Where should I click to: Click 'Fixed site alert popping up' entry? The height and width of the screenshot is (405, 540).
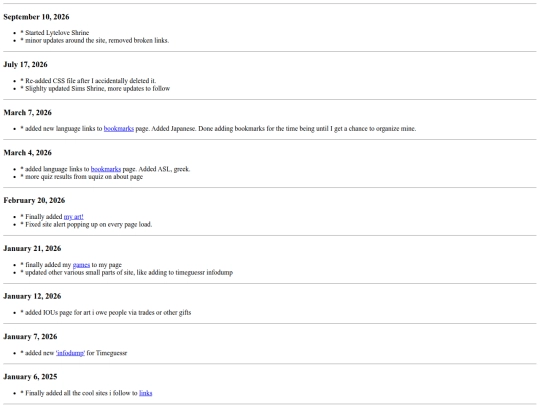click(86, 225)
